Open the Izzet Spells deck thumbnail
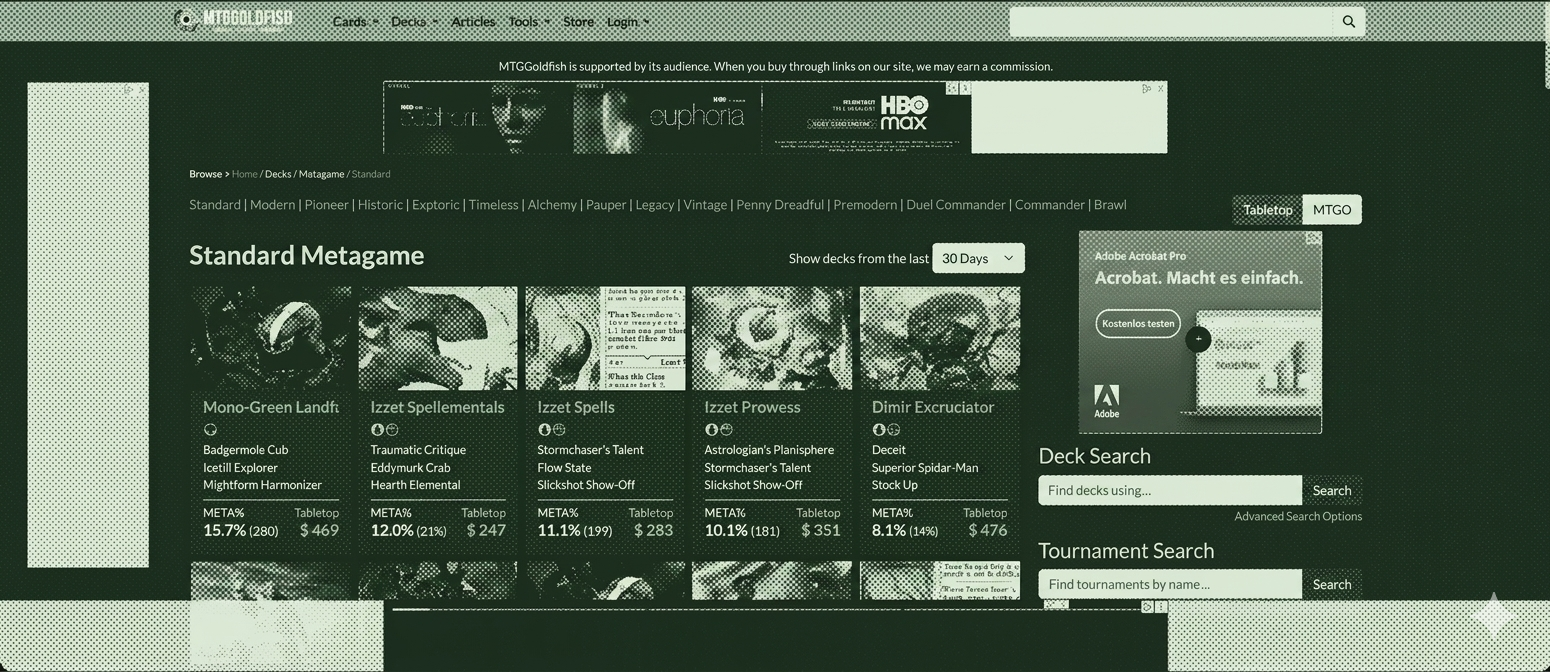The height and width of the screenshot is (672, 1550). coord(605,338)
